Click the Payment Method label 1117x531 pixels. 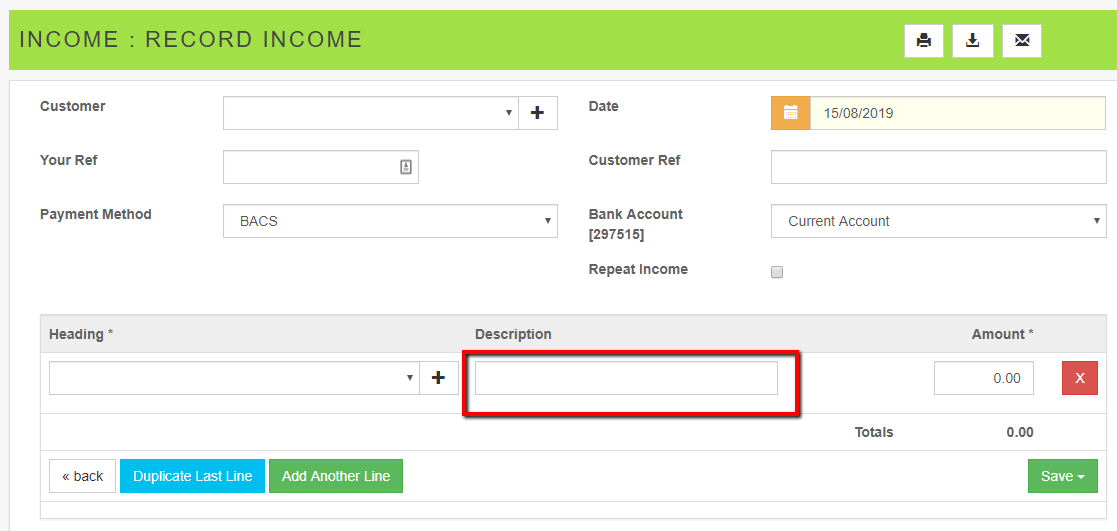[95, 214]
